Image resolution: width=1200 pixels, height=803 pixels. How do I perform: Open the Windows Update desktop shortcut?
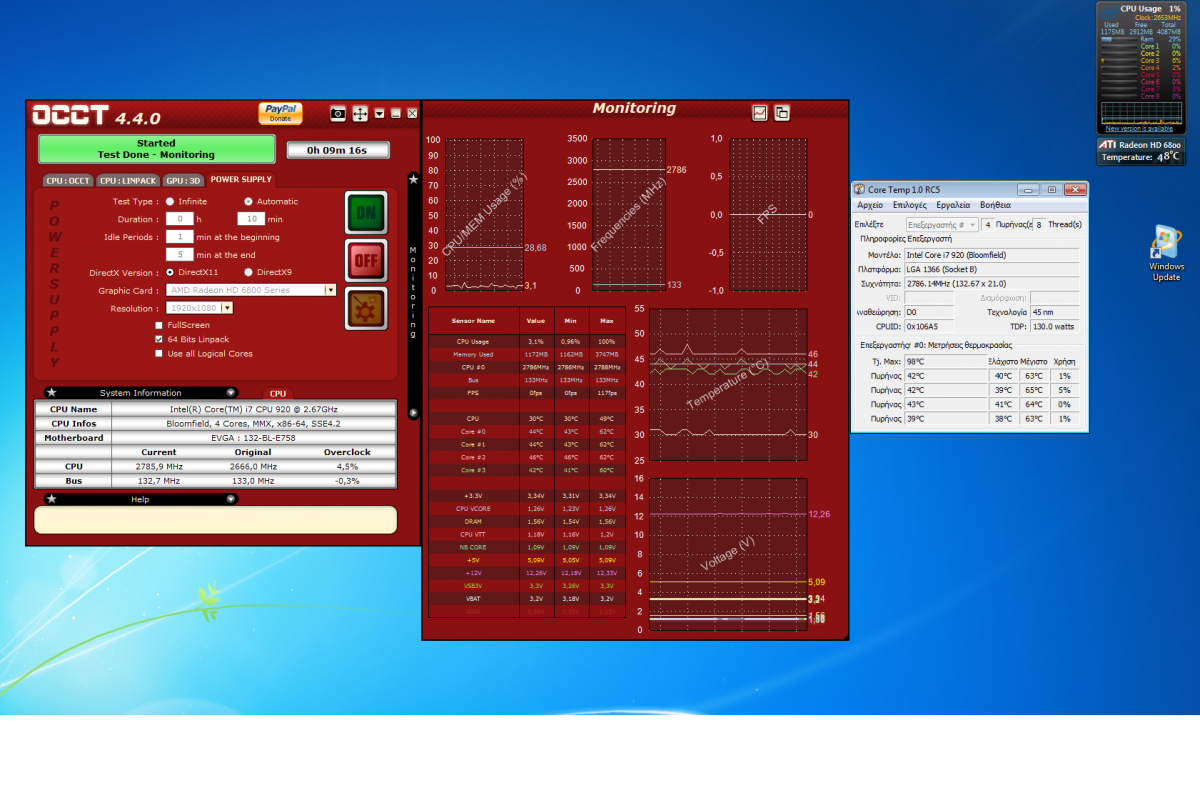1166,253
